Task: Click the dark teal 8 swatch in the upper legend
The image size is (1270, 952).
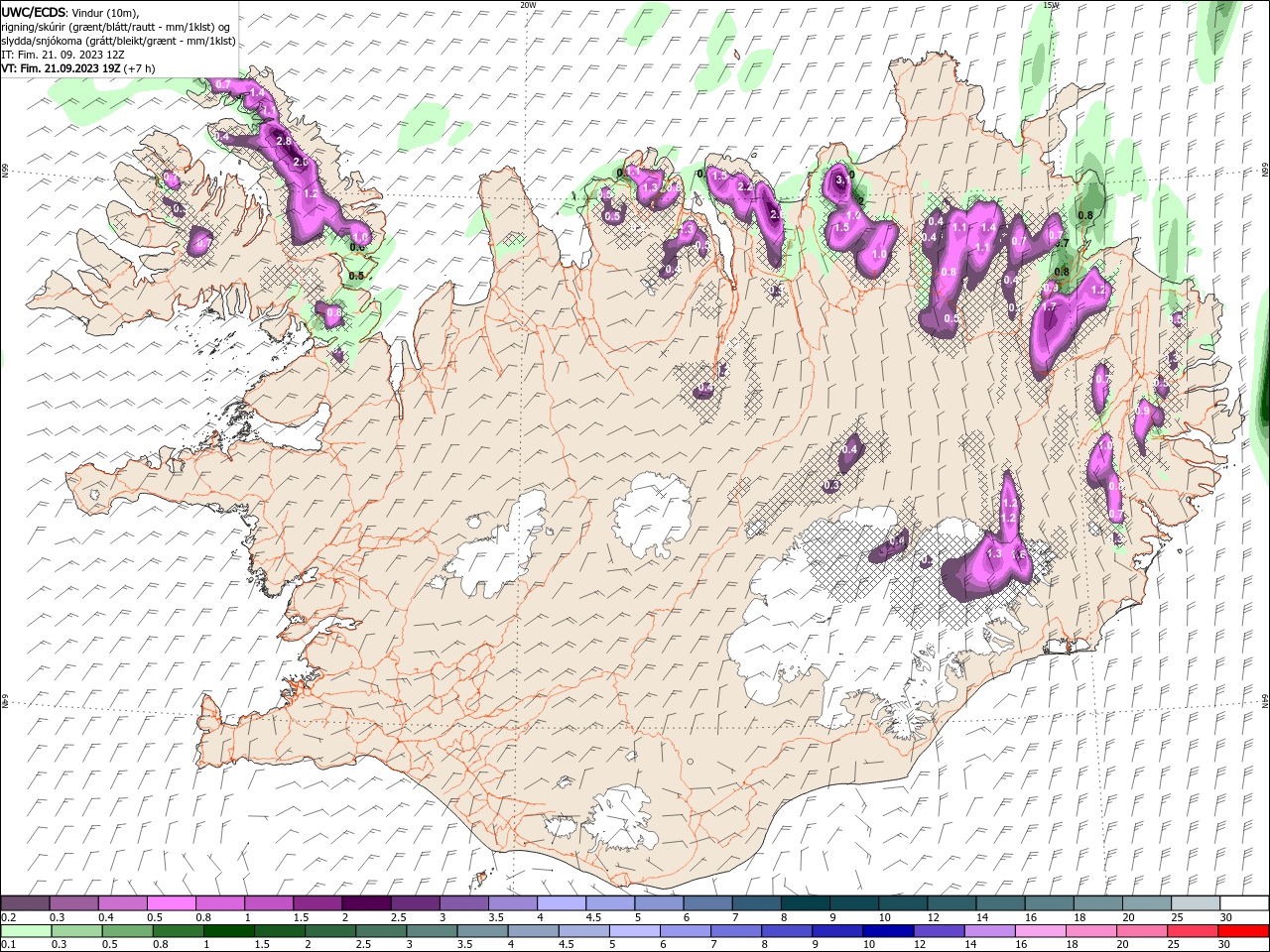Action: (806, 902)
